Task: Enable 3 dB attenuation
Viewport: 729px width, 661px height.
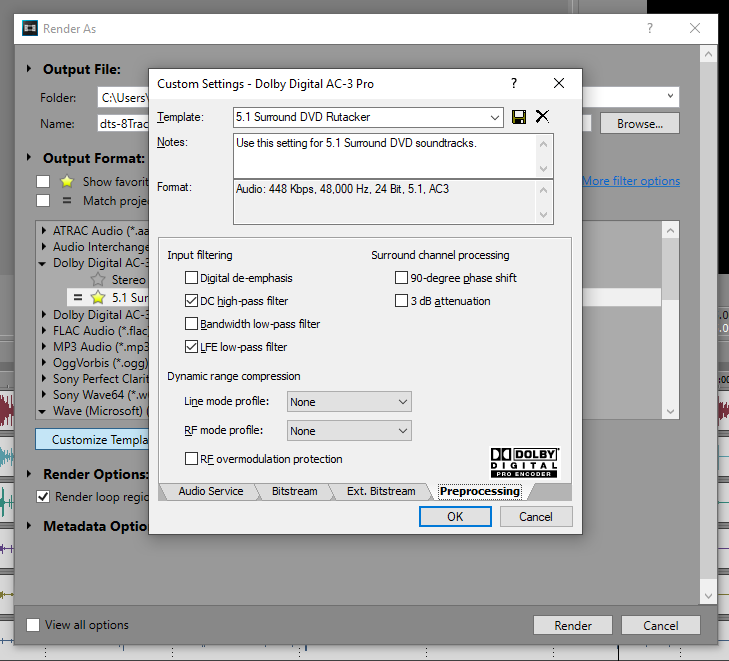Action: coord(401,301)
